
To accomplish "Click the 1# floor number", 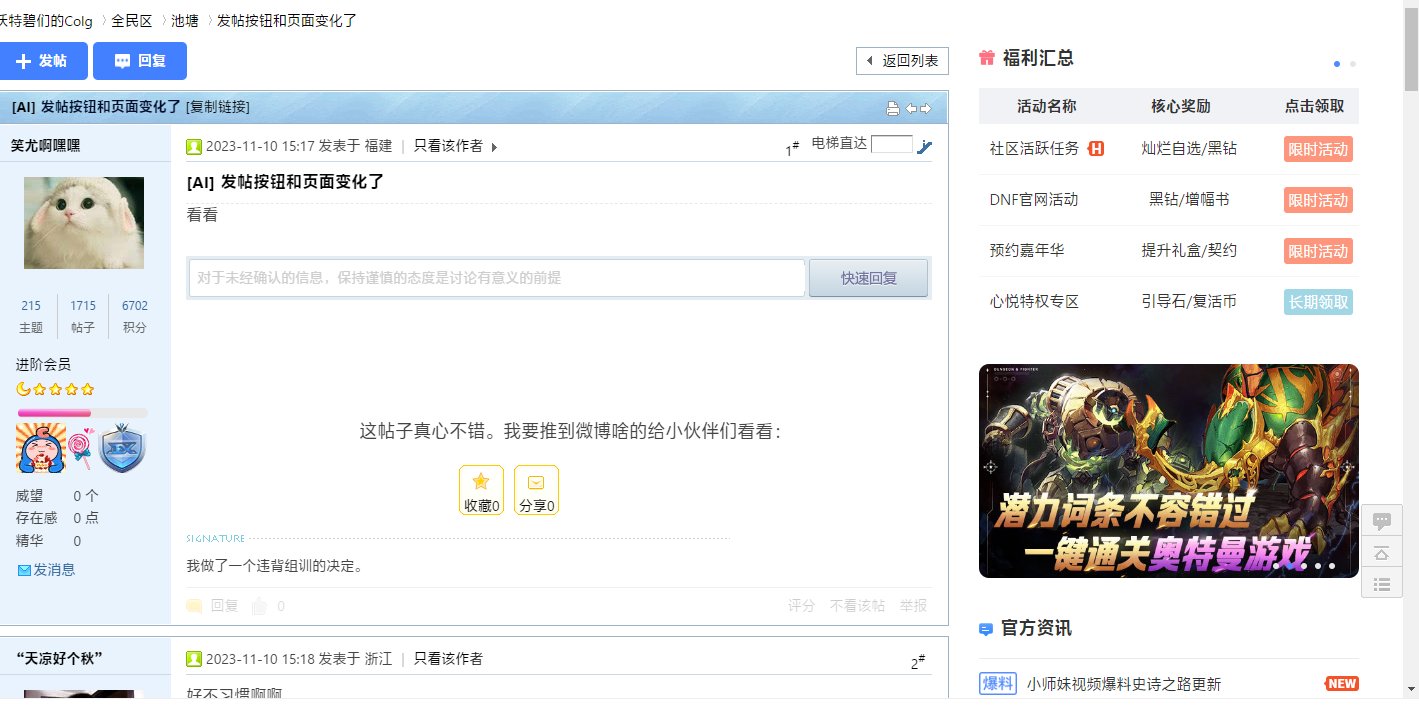I will point(792,149).
